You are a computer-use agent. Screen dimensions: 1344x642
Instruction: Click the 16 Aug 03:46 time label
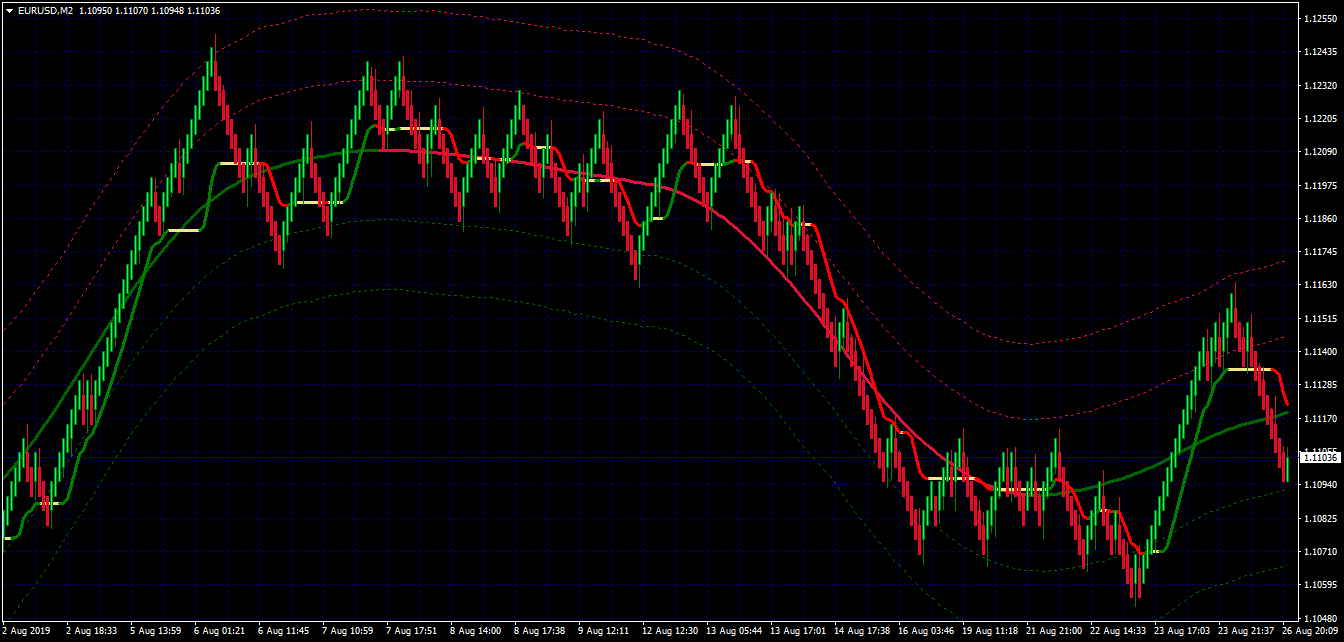926,632
